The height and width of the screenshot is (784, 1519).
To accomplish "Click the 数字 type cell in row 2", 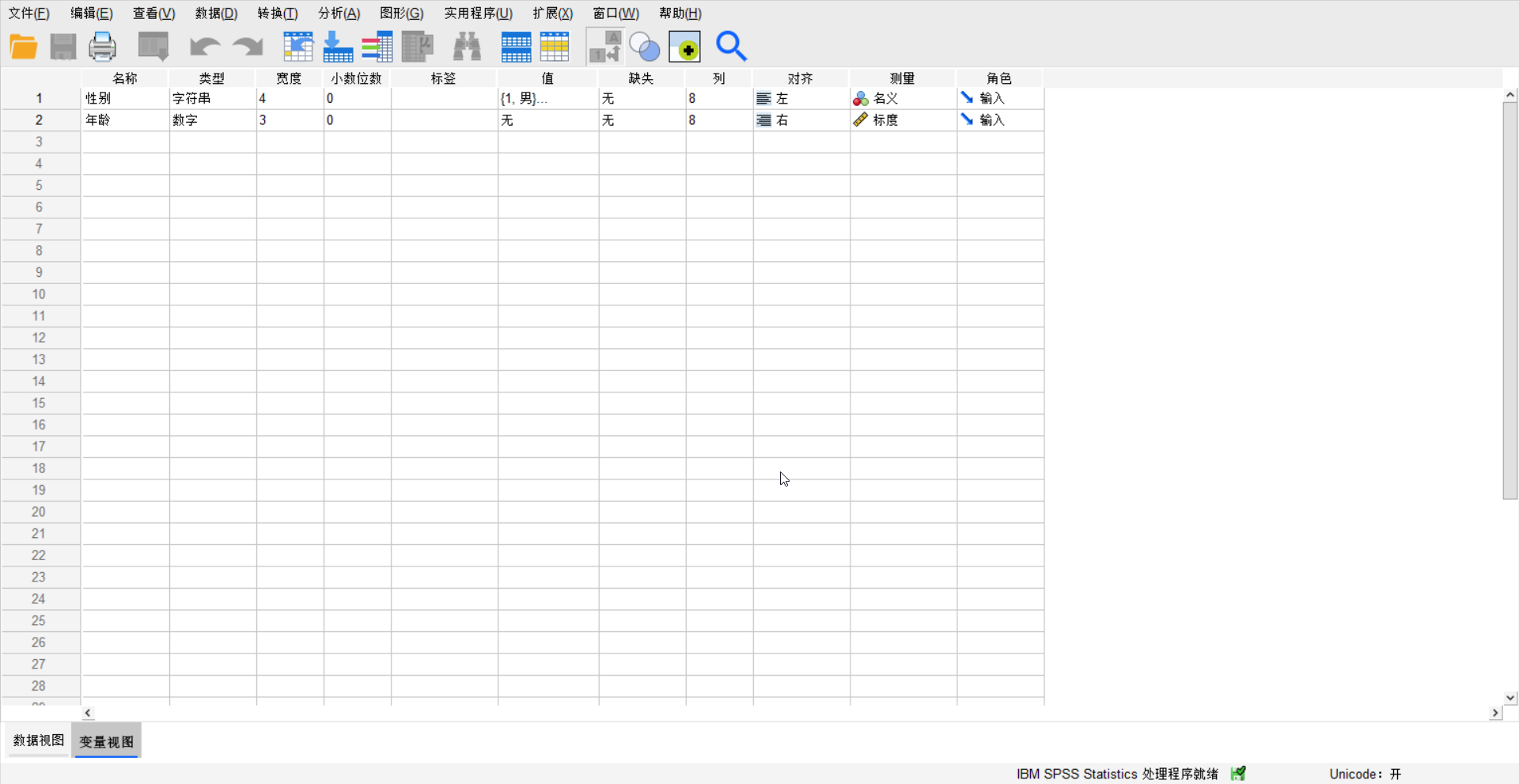I will [x=213, y=120].
